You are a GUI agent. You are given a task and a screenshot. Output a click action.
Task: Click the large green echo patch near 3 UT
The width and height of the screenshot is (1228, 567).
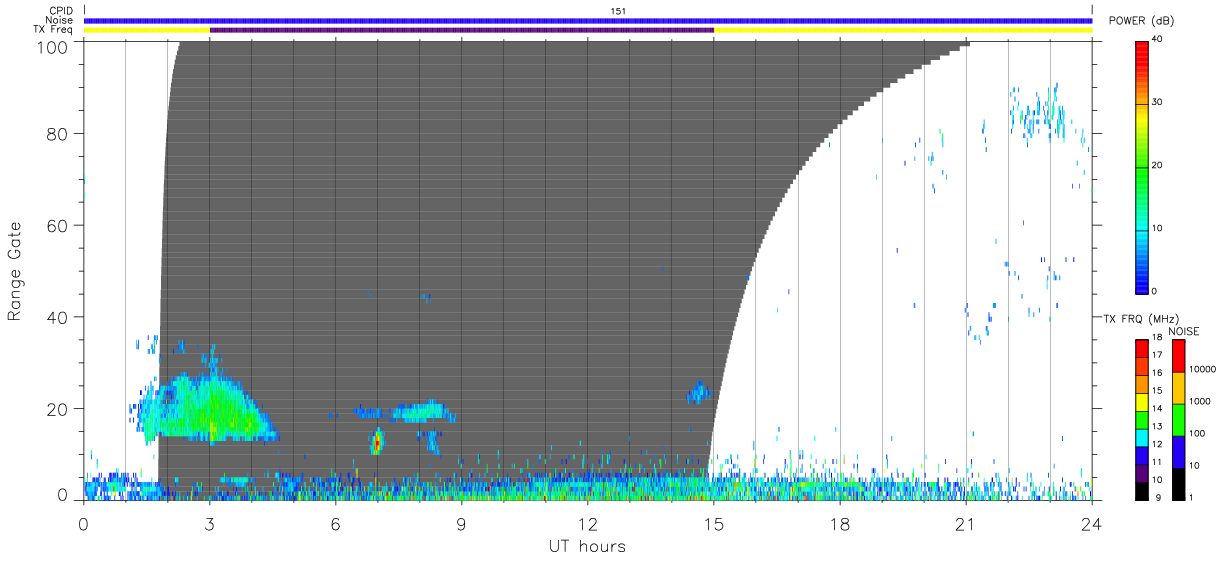[205, 408]
